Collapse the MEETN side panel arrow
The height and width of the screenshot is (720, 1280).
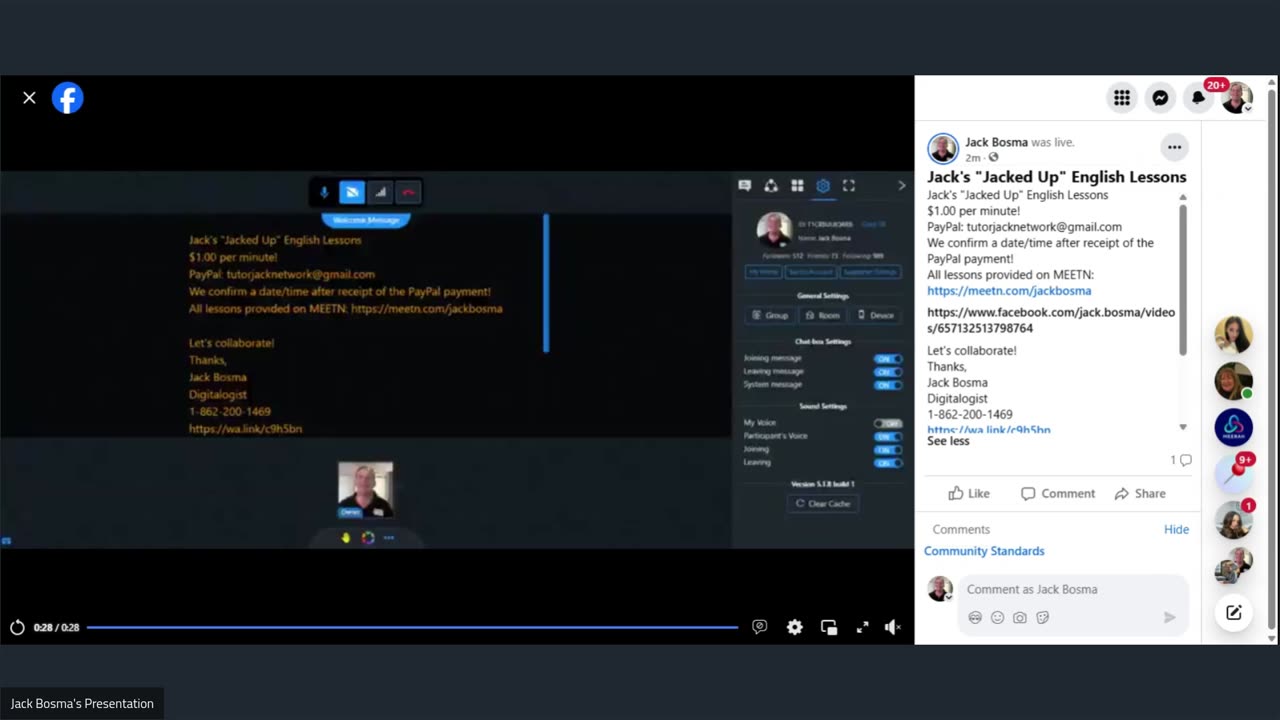[901, 186]
